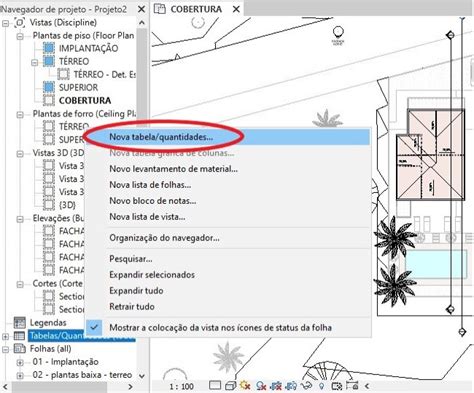Click the SUPERIOR floor plan icon
The image size is (474, 393).
coord(49,87)
